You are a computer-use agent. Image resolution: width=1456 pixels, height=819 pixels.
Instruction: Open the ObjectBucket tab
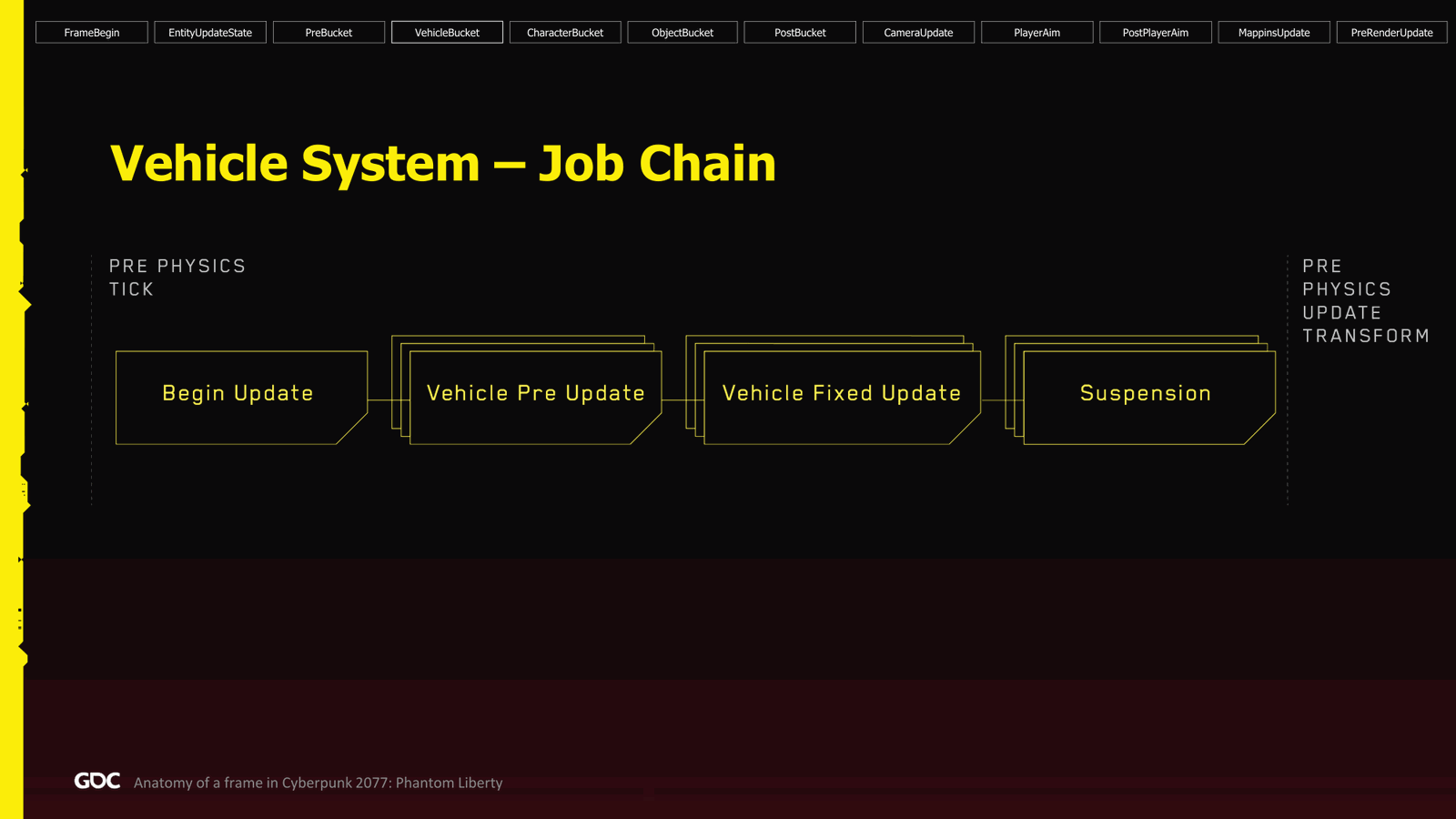pos(682,33)
